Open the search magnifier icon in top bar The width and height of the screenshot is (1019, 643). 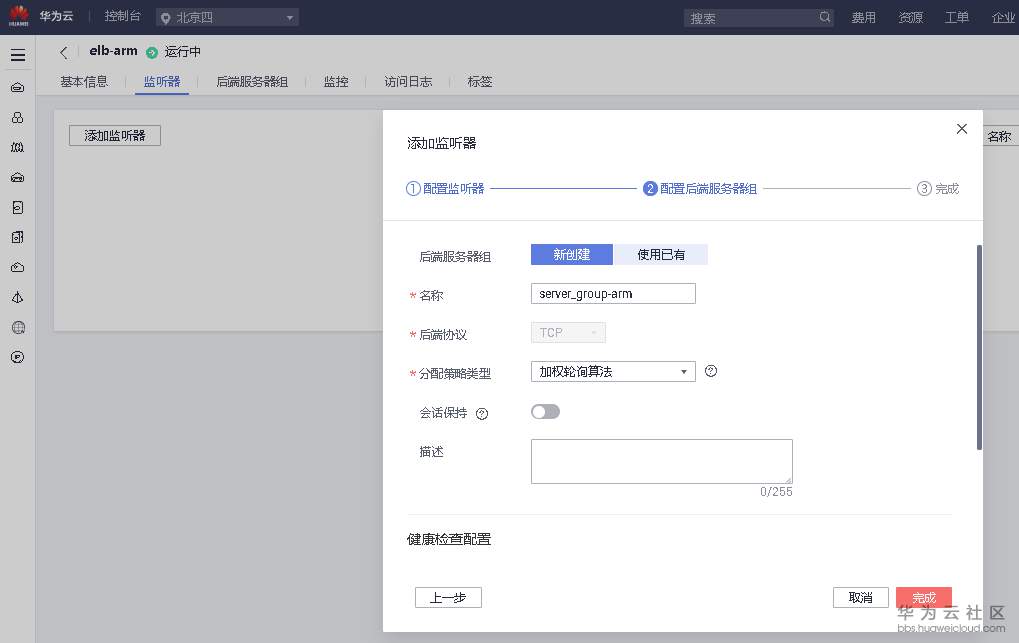tap(824, 17)
